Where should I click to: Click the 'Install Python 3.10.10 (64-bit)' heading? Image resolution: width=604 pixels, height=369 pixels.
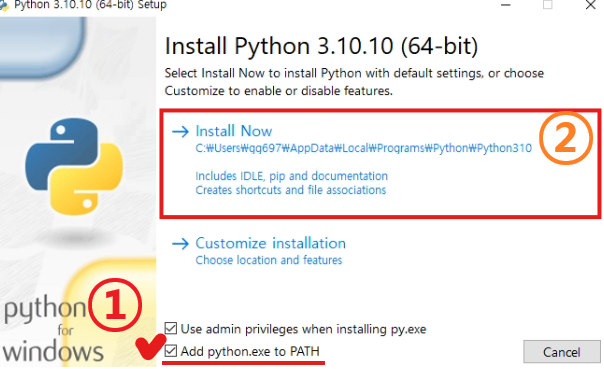[321, 46]
